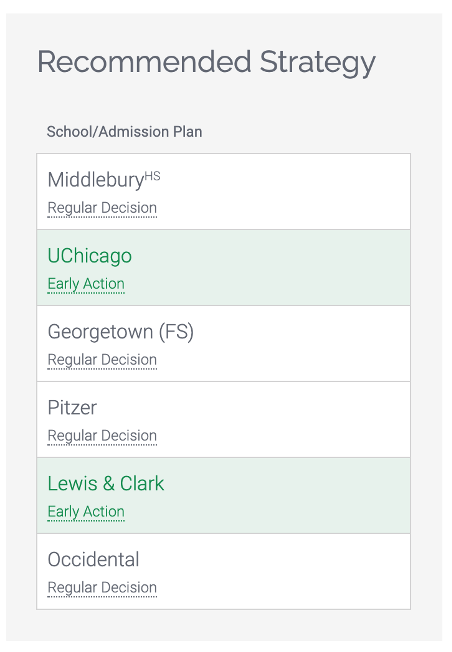Click the Recommended Strategy heading

click(207, 62)
